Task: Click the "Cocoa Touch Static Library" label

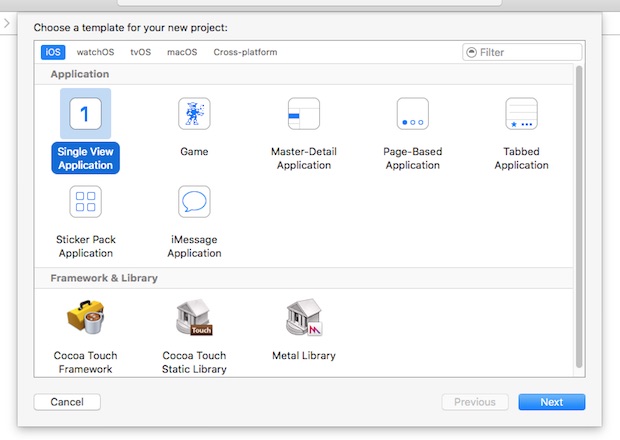Action: point(194,362)
